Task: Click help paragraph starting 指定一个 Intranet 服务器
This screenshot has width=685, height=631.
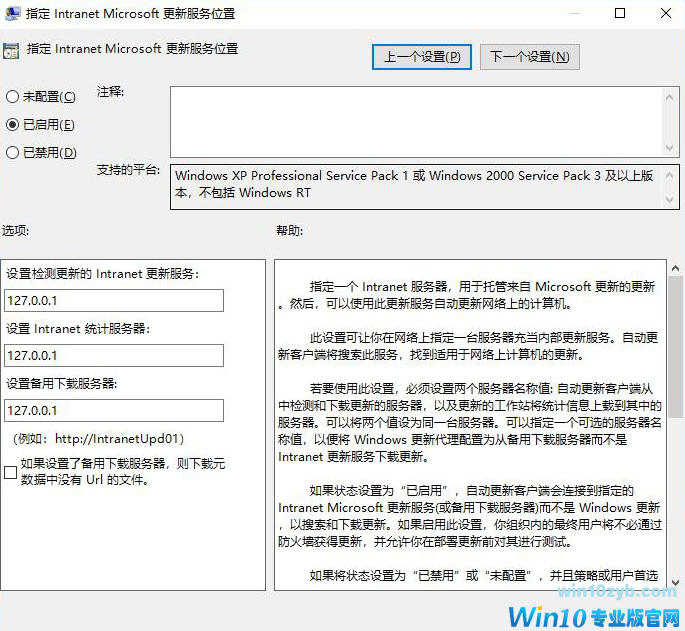Action: tap(467, 295)
